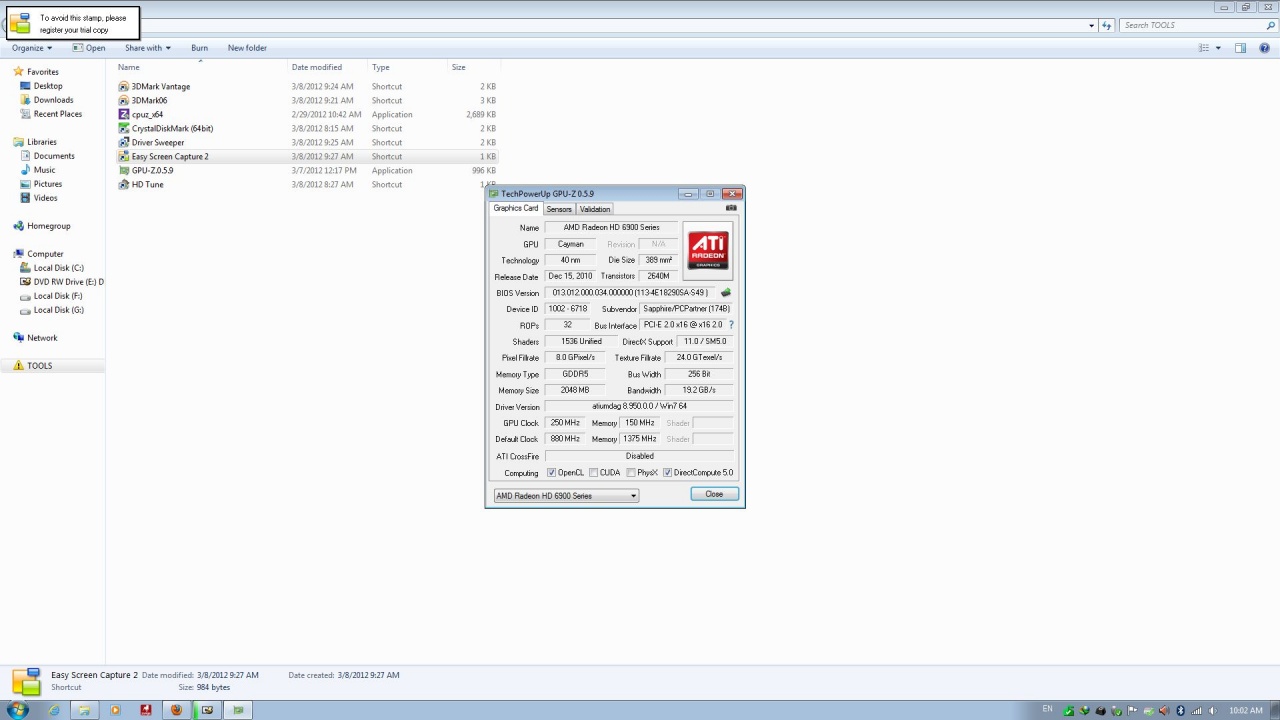Screen dimensions: 1280x720
Task: Click the New folder toolbar button
Action: tap(247, 48)
